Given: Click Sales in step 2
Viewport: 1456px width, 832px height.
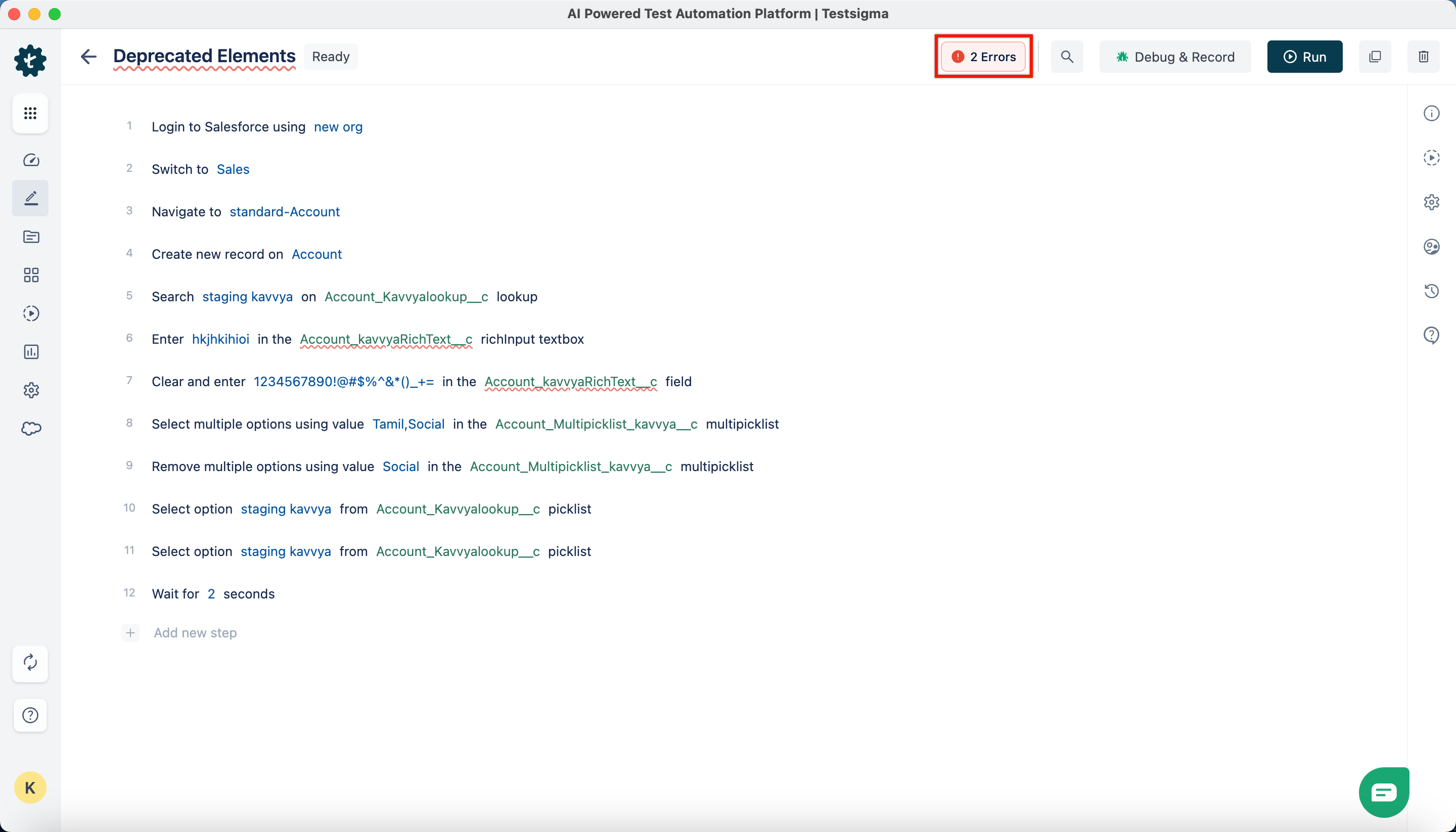Looking at the screenshot, I should coord(233,169).
